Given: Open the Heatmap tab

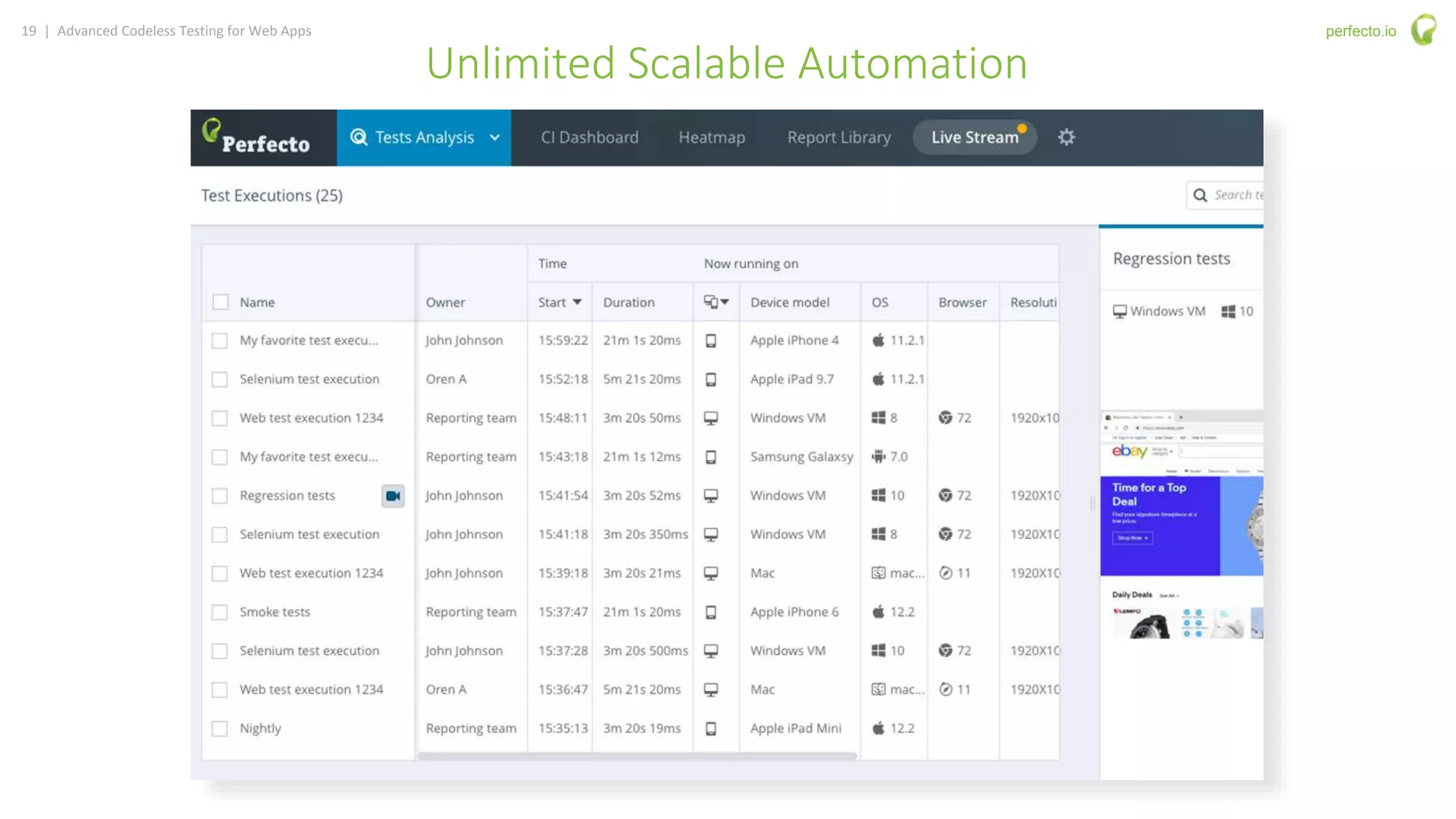Looking at the screenshot, I should point(712,137).
